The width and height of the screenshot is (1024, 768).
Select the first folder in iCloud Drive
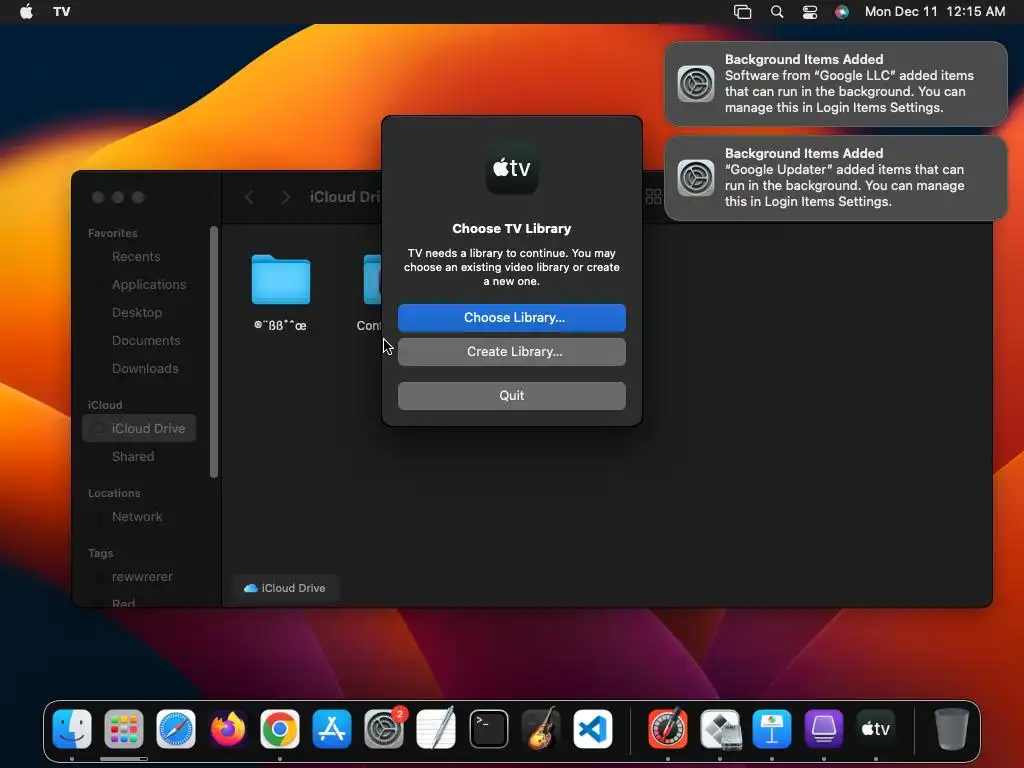[280, 280]
